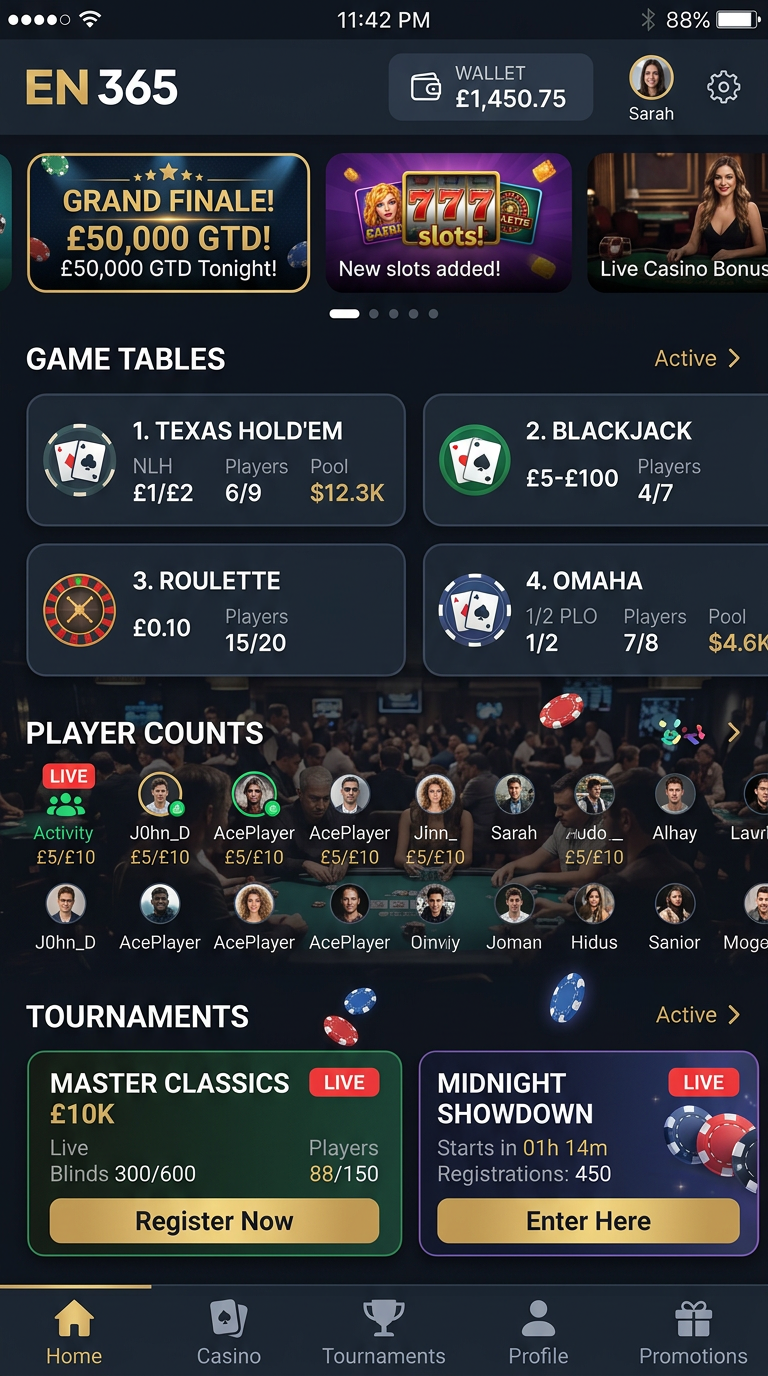Expand Tournaments Active chevron

pos(734,1014)
